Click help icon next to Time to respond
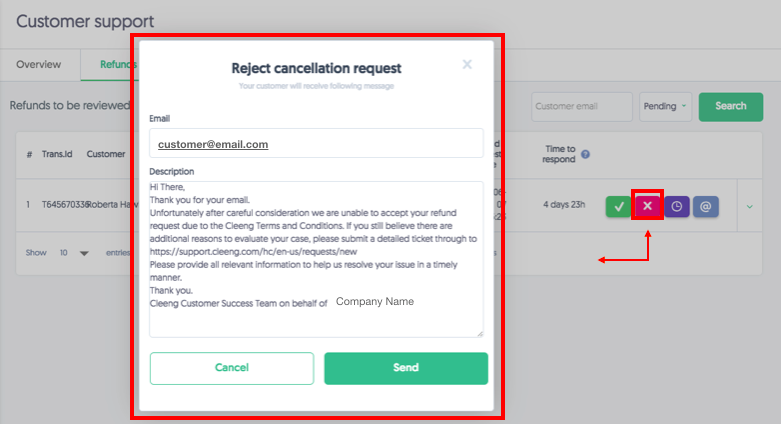Screen dimensions: 781x424 point(585,154)
